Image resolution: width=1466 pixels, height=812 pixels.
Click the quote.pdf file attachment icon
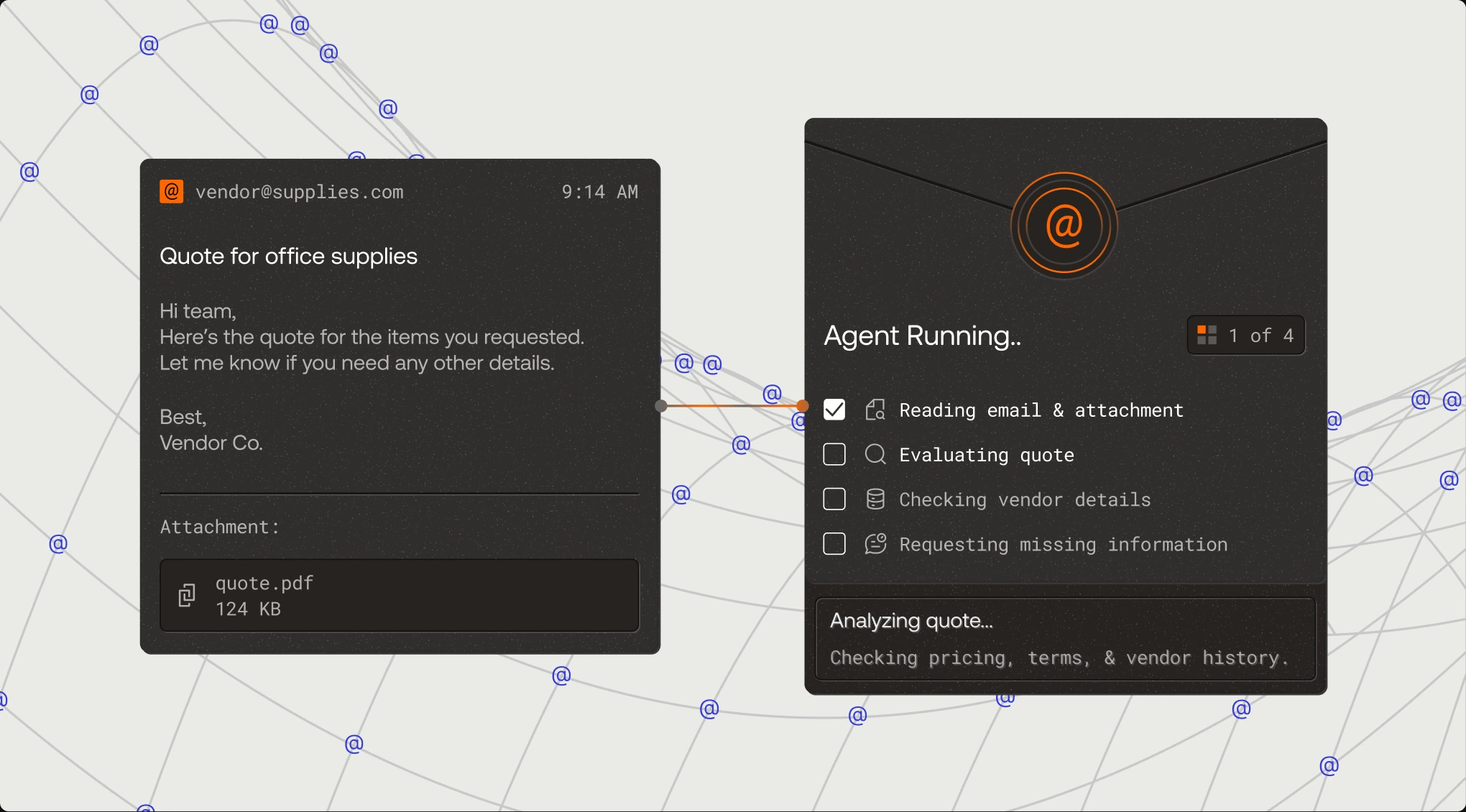(187, 596)
